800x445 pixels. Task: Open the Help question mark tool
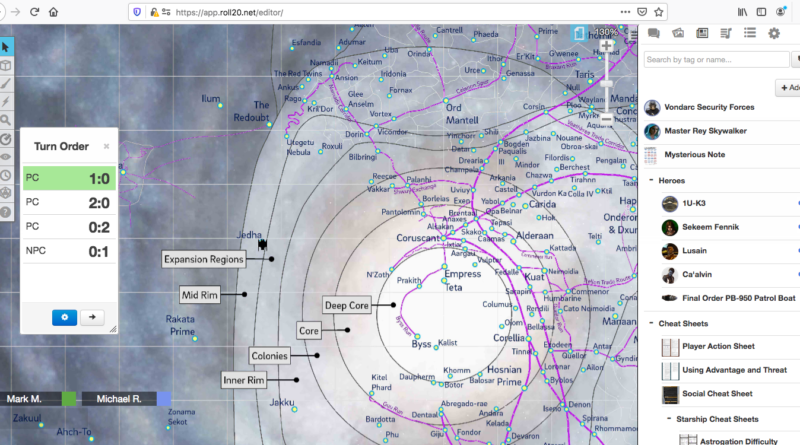(6, 211)
